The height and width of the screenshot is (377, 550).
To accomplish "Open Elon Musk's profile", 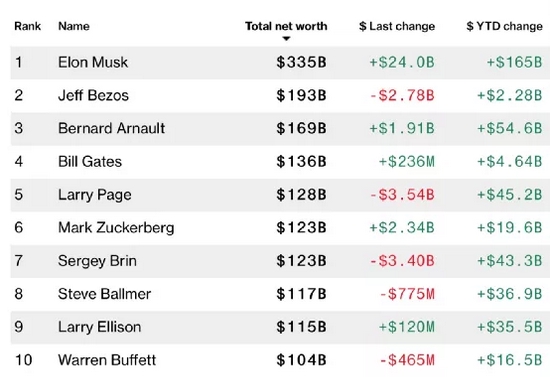I will [x=93, y=62].
